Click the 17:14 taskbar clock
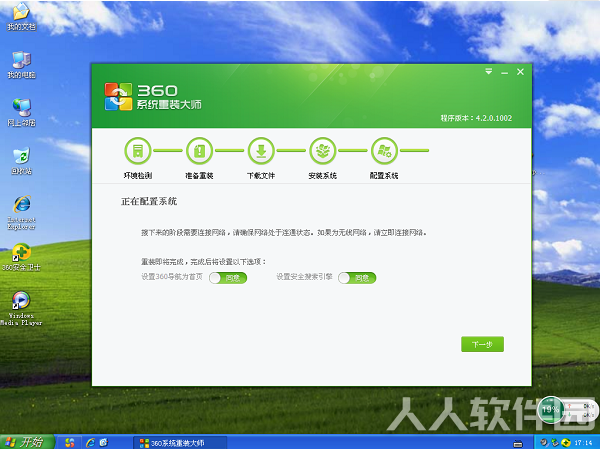Image resolution: width=600 pixels, height=449 pixels. point(583,443)
